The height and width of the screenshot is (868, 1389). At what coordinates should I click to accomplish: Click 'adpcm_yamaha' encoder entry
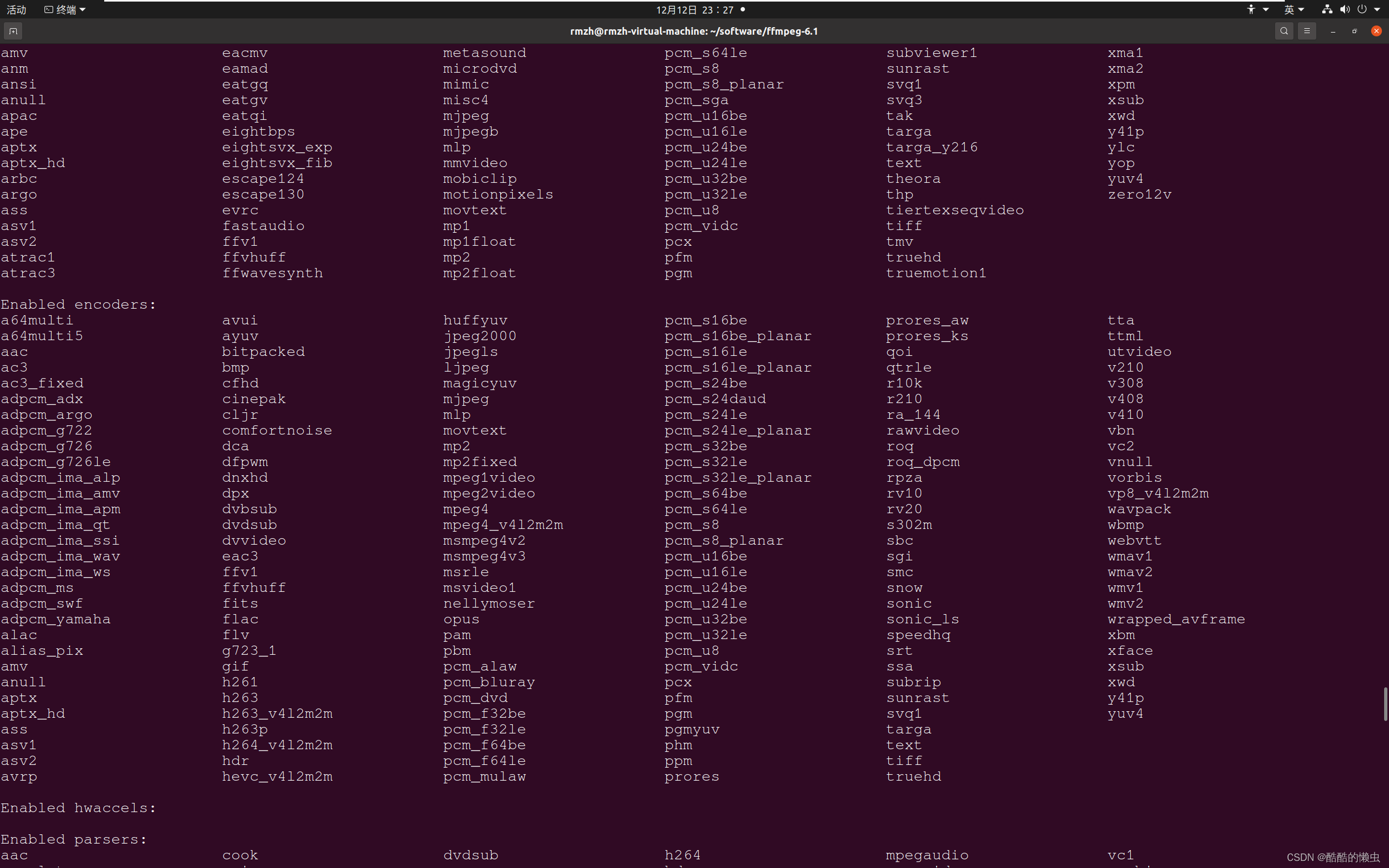pos(56,619)
